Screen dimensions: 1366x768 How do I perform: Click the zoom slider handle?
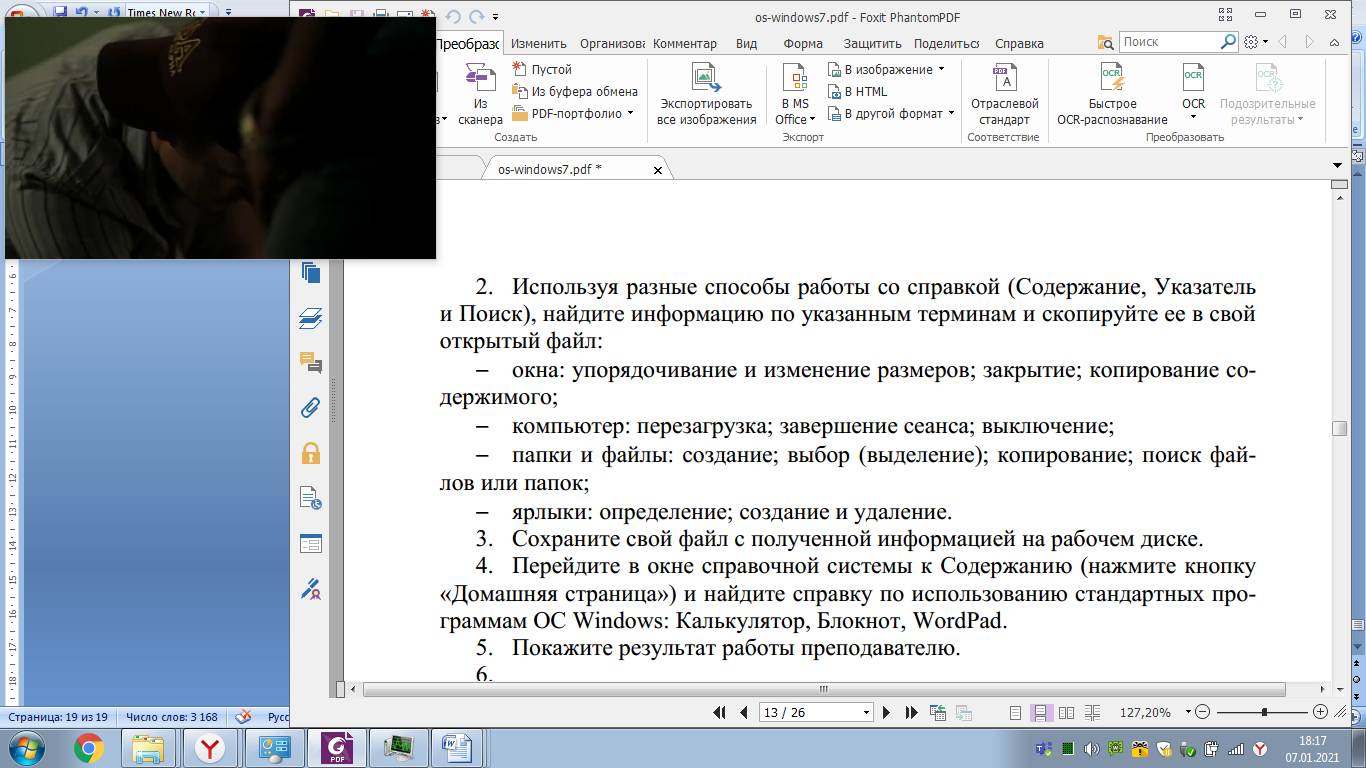1265,712
